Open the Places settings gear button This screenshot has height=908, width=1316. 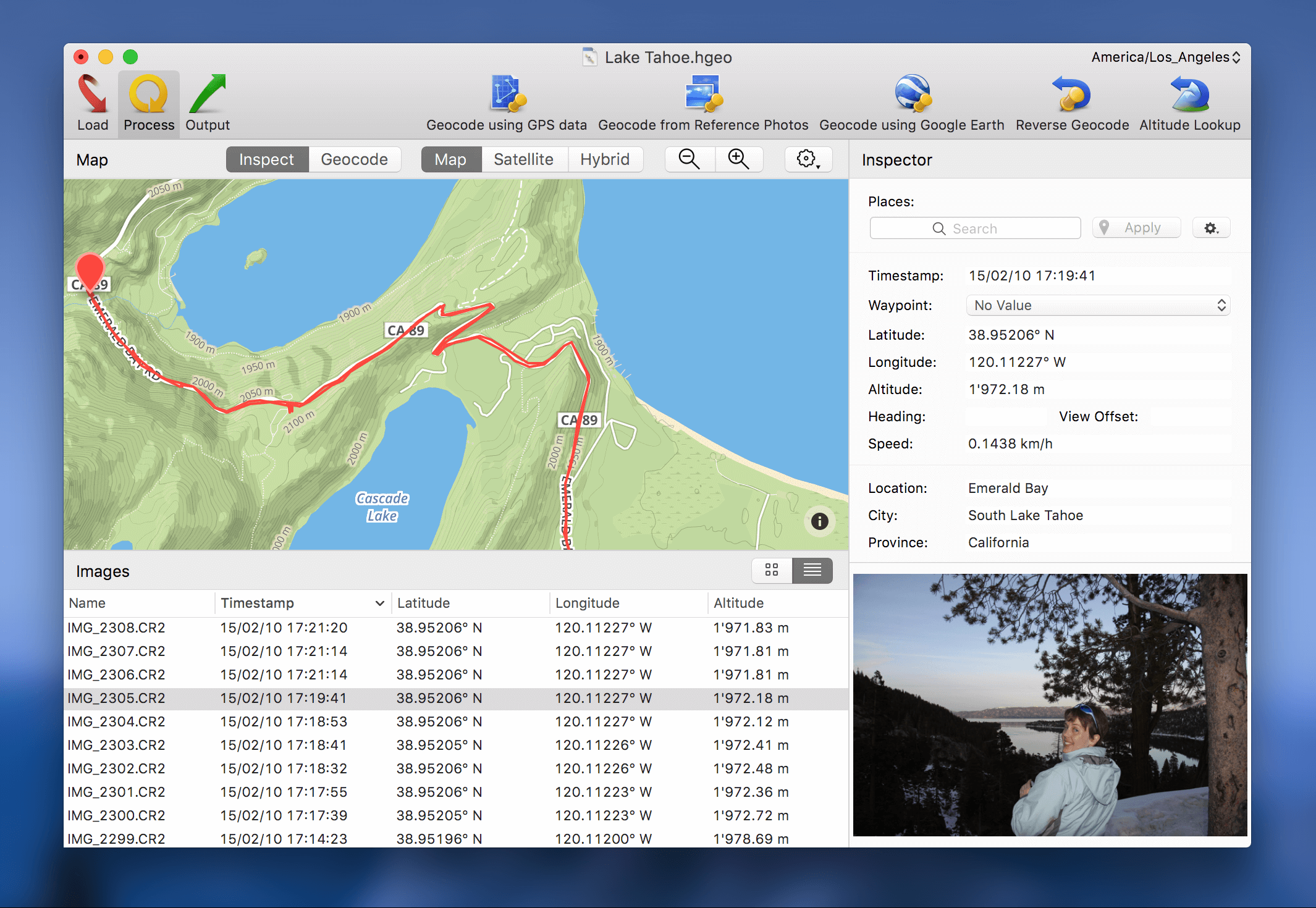[1211, 228]
